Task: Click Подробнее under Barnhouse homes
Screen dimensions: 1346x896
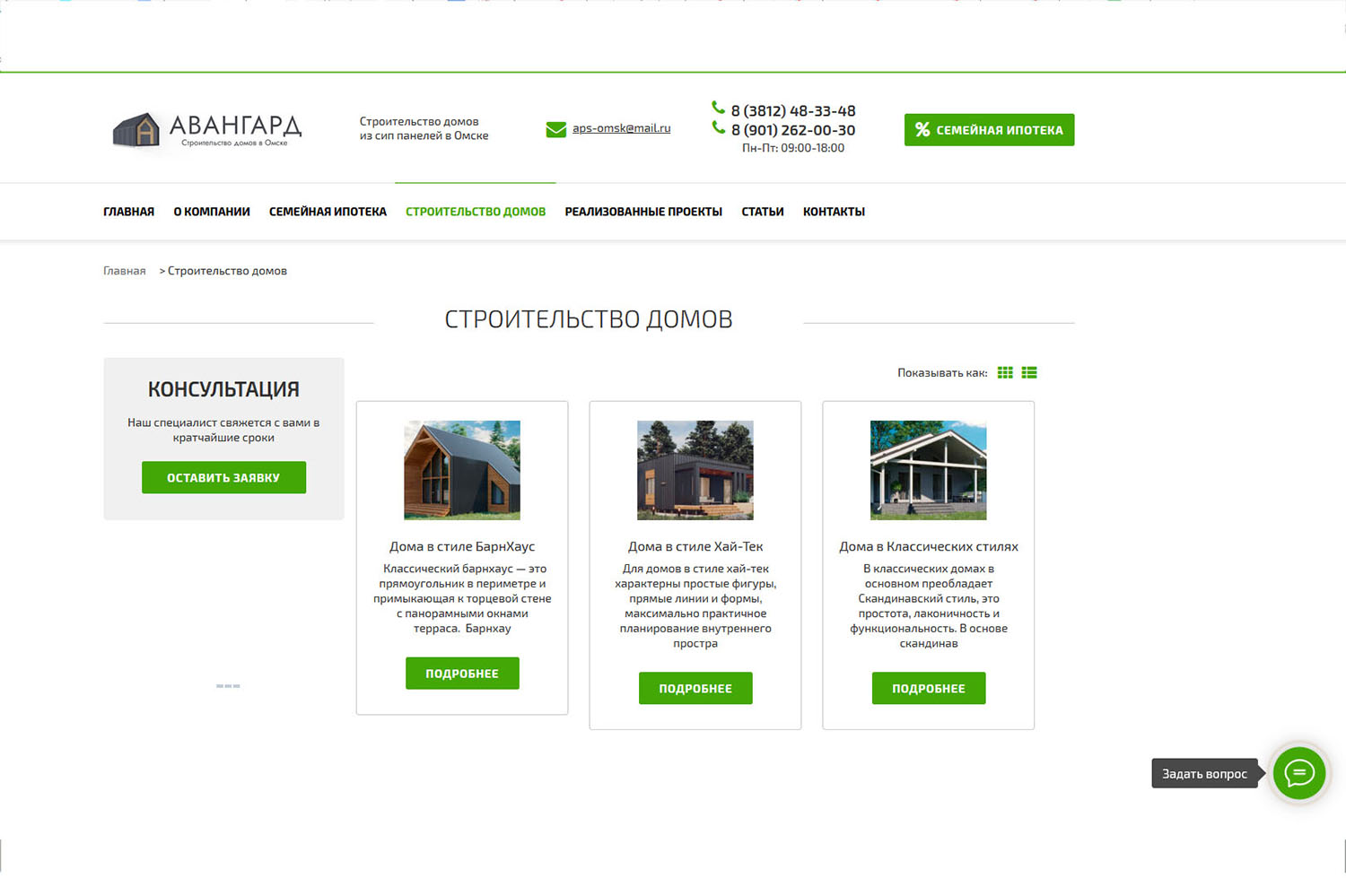Action: tap(462, 674)
